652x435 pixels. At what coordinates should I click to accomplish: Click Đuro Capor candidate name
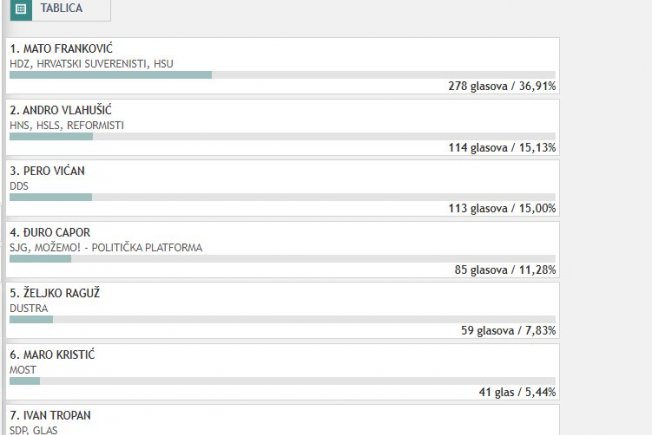(50, 232)
